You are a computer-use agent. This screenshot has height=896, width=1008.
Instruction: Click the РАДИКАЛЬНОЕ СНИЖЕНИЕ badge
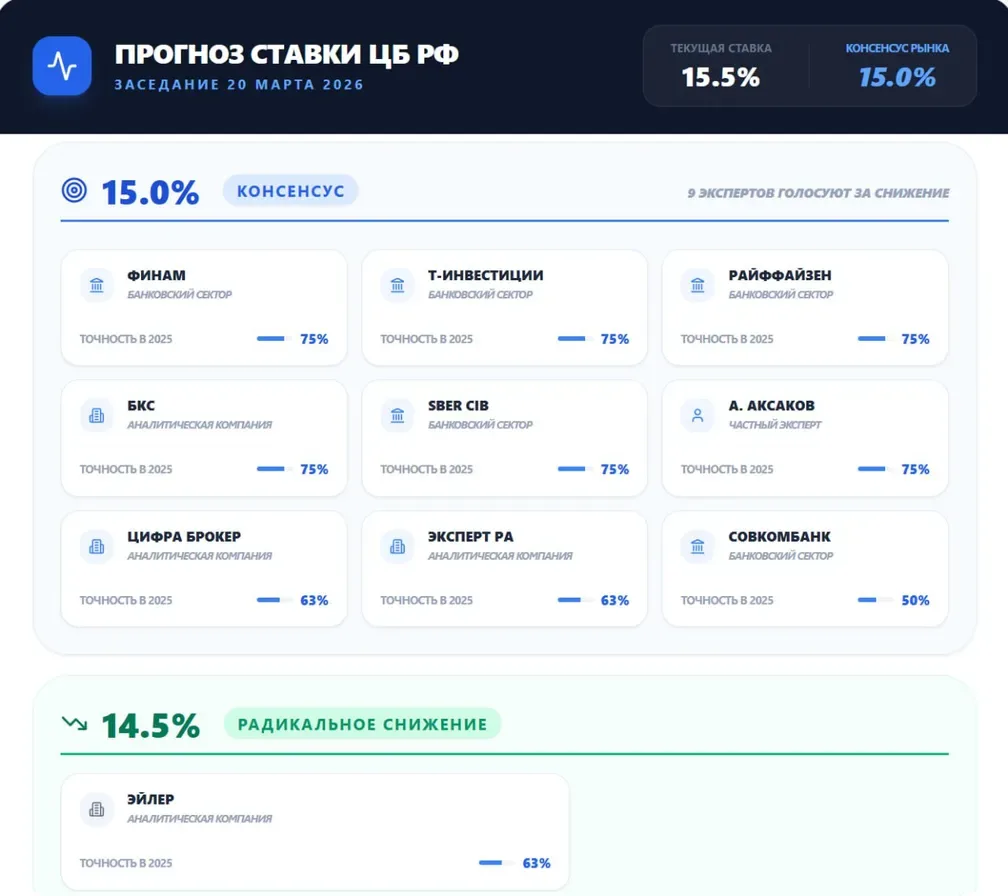click(363, 724)
